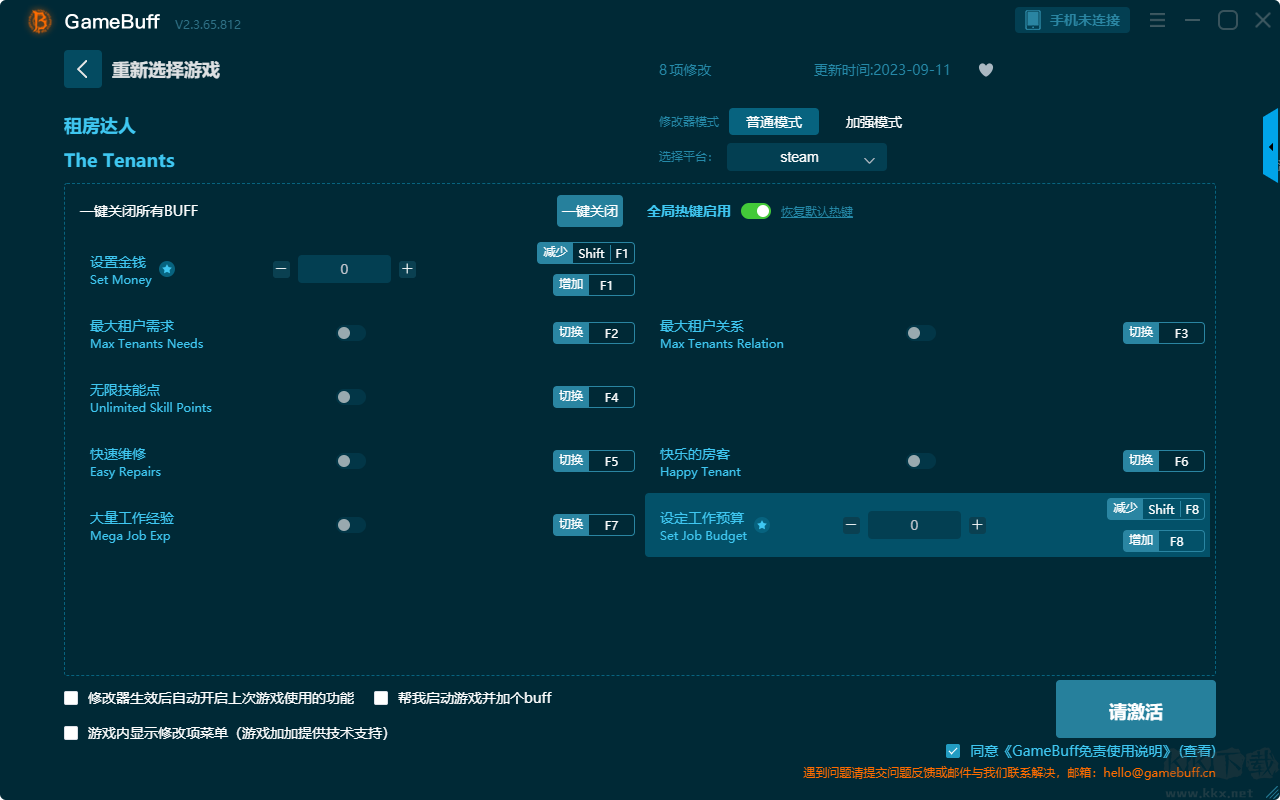Click the heart favorite icon
1280x800 pixels.
click(986, 70)
